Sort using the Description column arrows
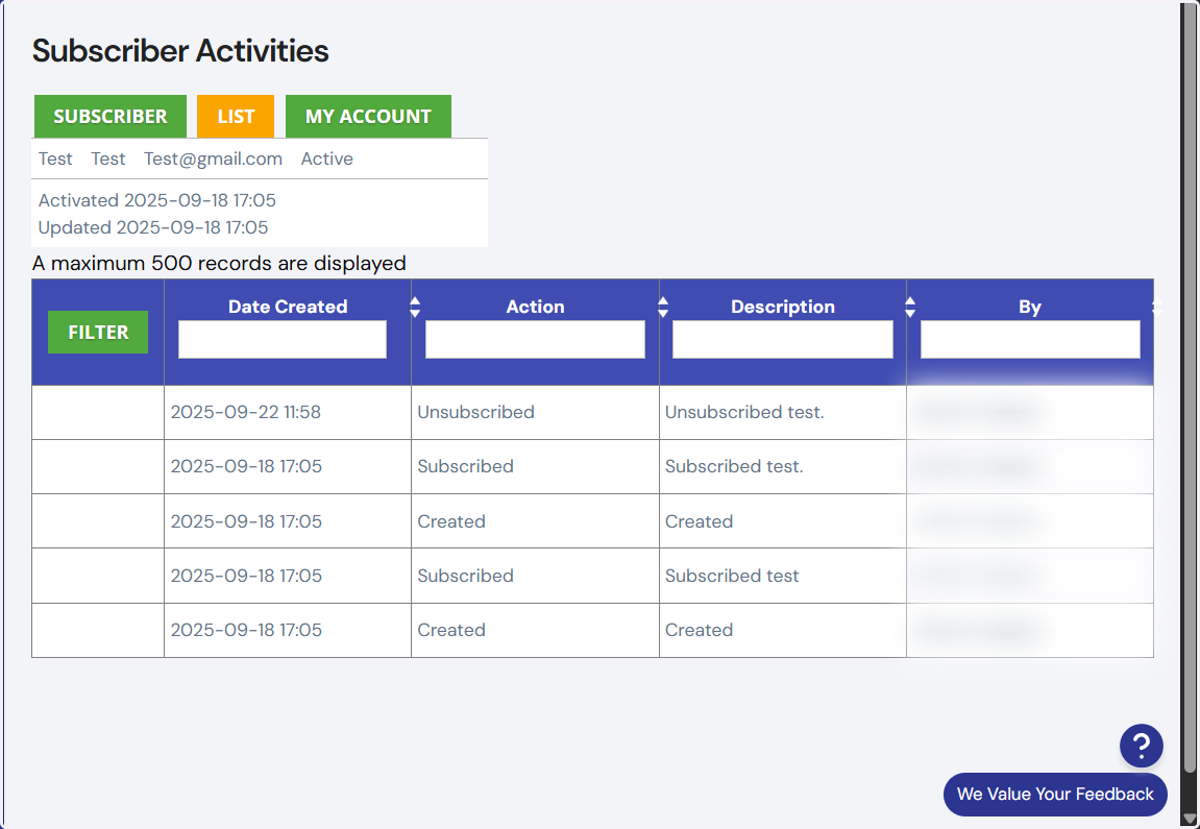 (x=909, y=307)
